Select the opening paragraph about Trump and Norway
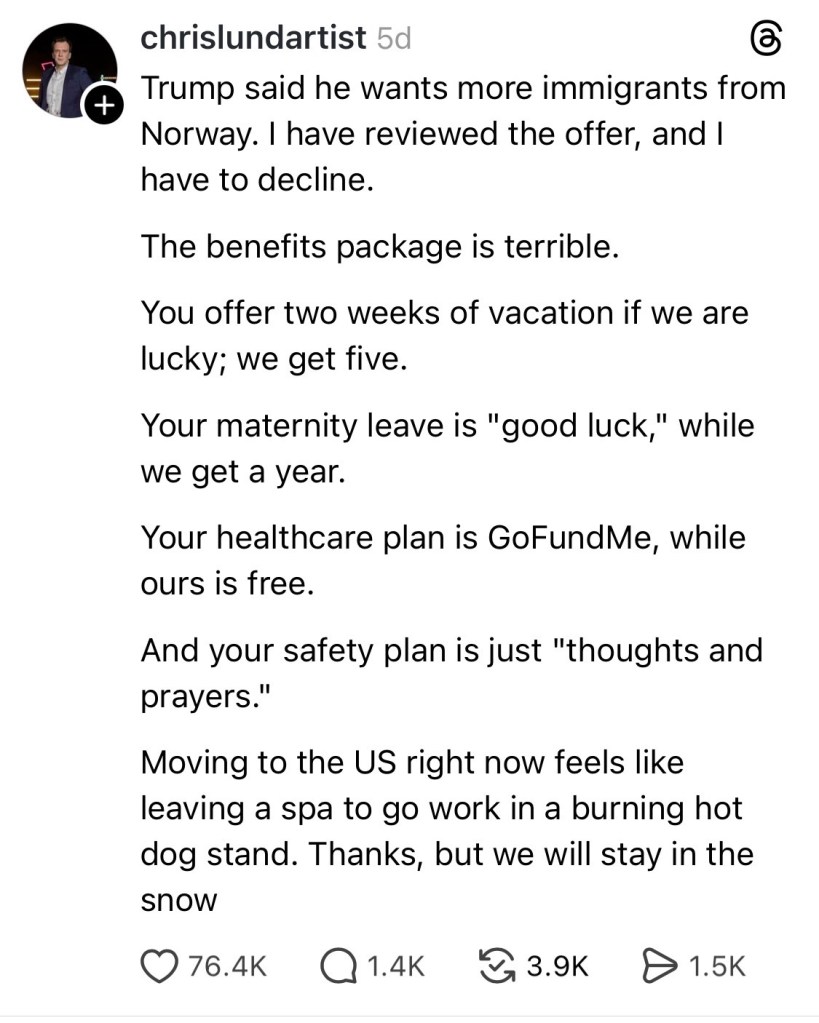This screenshot has height=1023, width=819. [462, 135]
